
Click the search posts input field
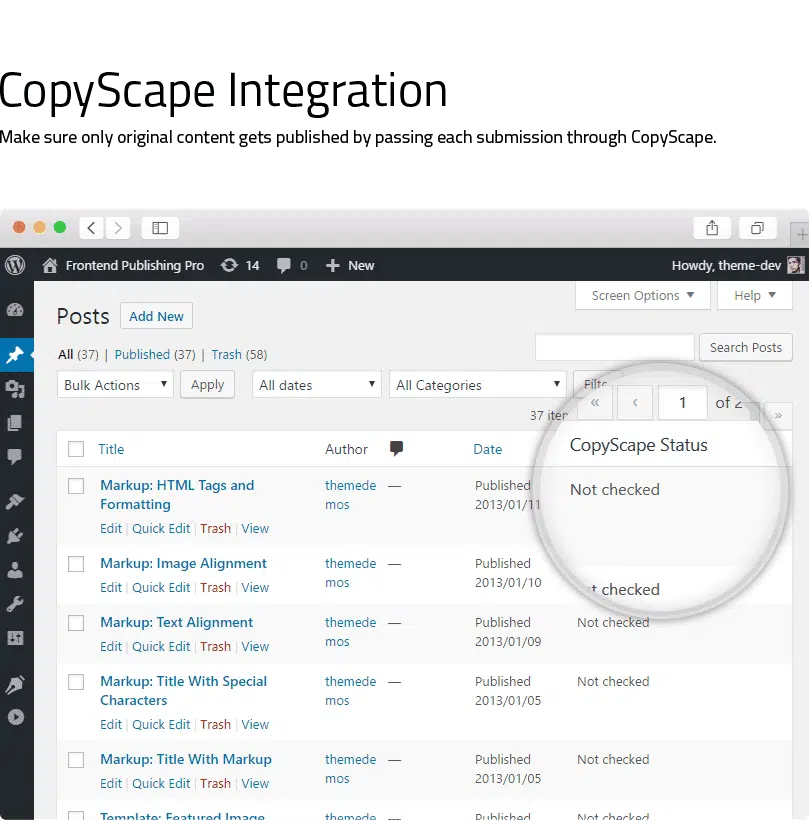tap(615, 347)
